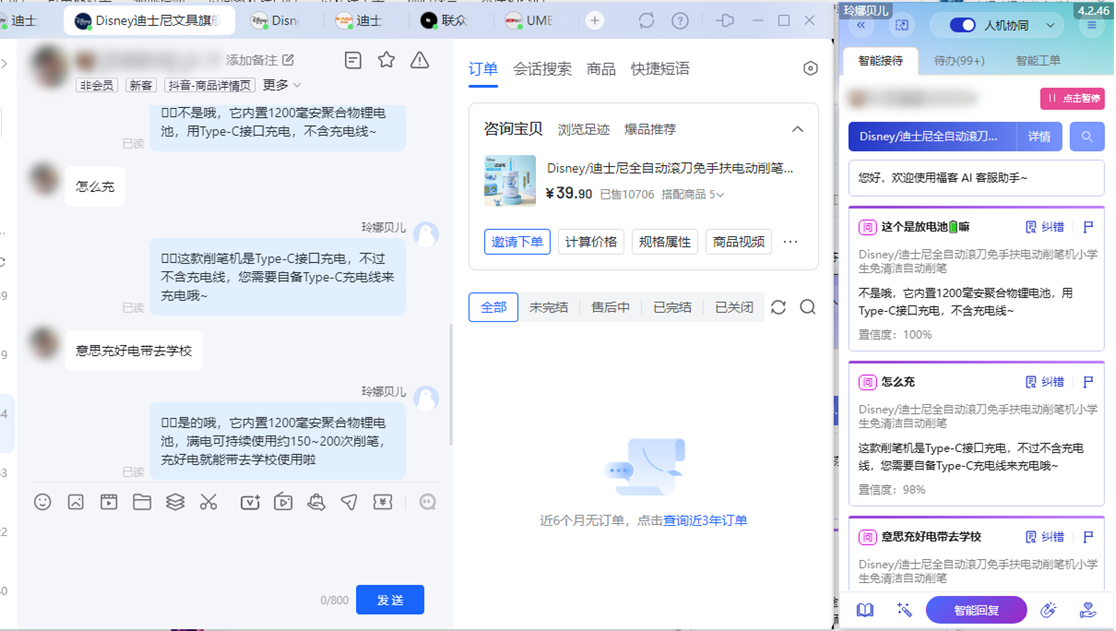Click the paper plane icon in chat toolbar

349,502
